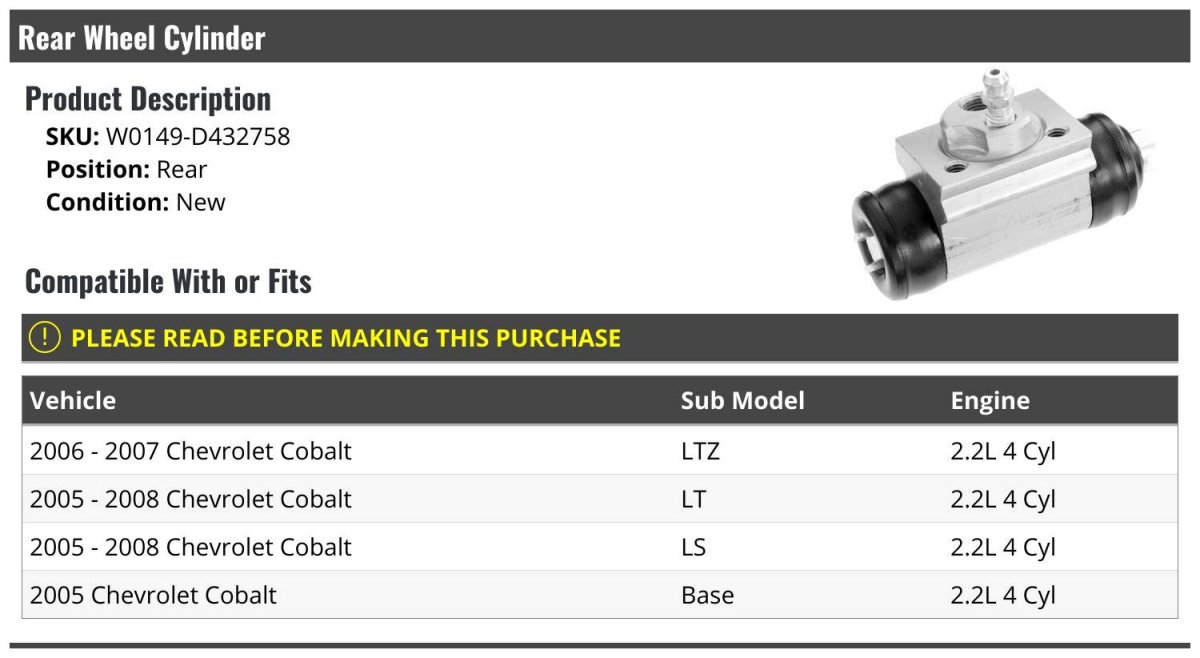This screenshot has height=658, width=1200.
Task: Select the SKU number W0149-D432758
Action: pyautogui.click(x=198, y=137)
